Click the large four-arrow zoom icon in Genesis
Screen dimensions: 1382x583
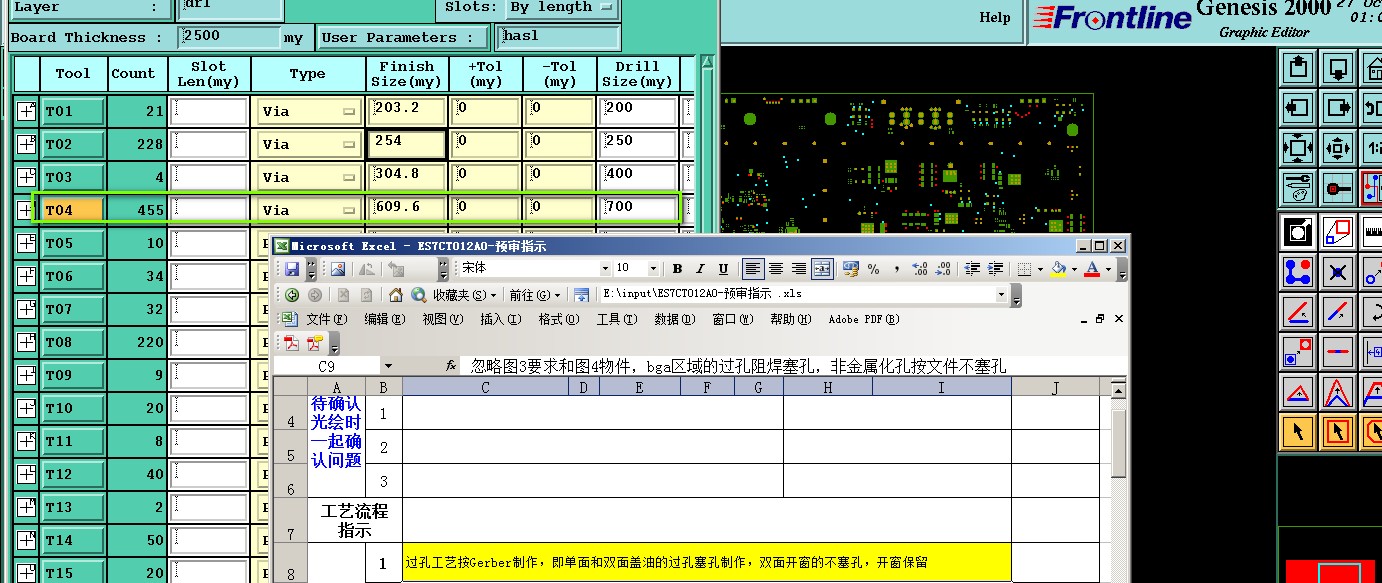pyautogui.click(x=1298, y=148)
